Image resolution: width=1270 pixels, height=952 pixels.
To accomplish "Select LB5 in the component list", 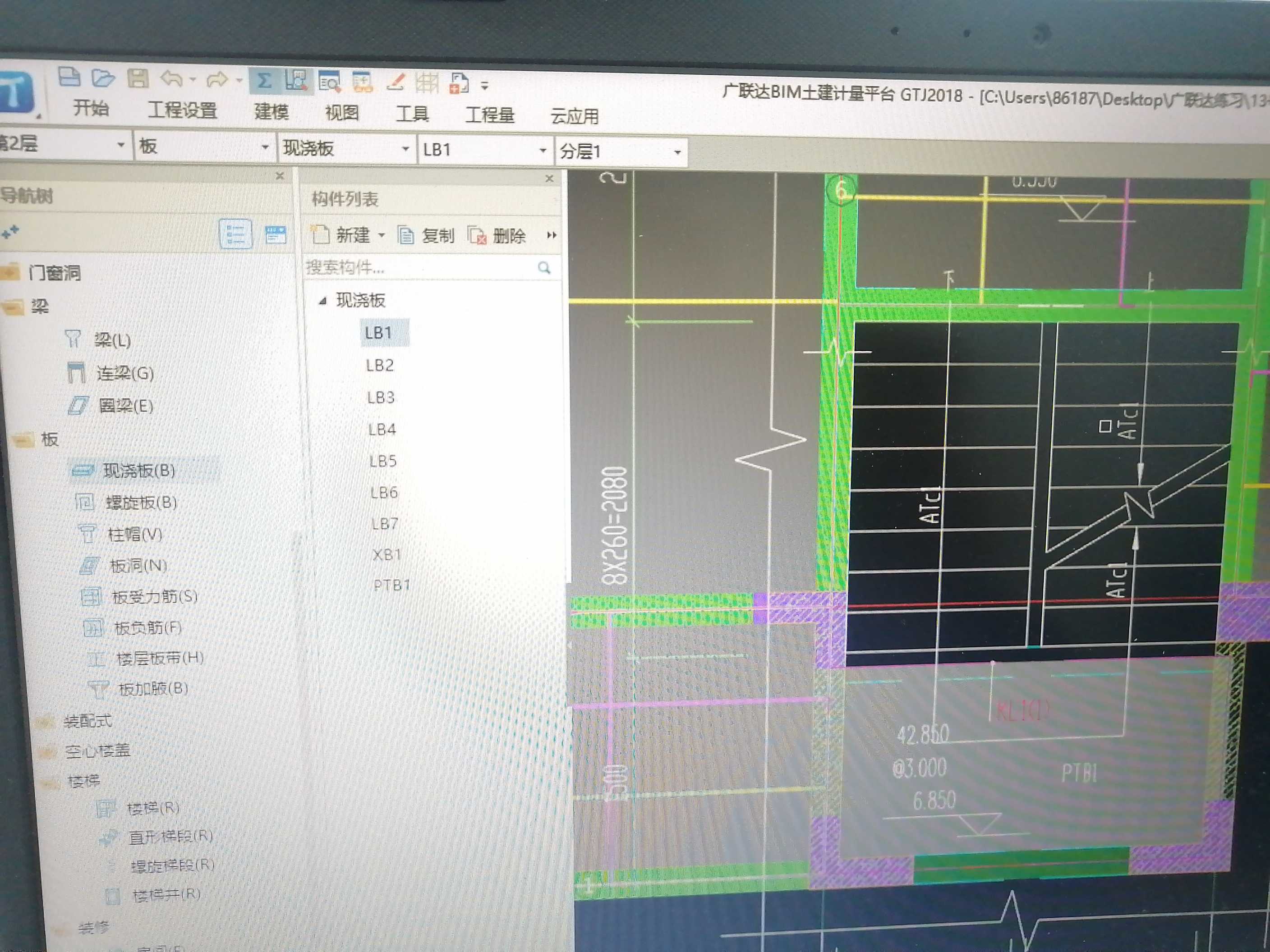I will [383, 461].
